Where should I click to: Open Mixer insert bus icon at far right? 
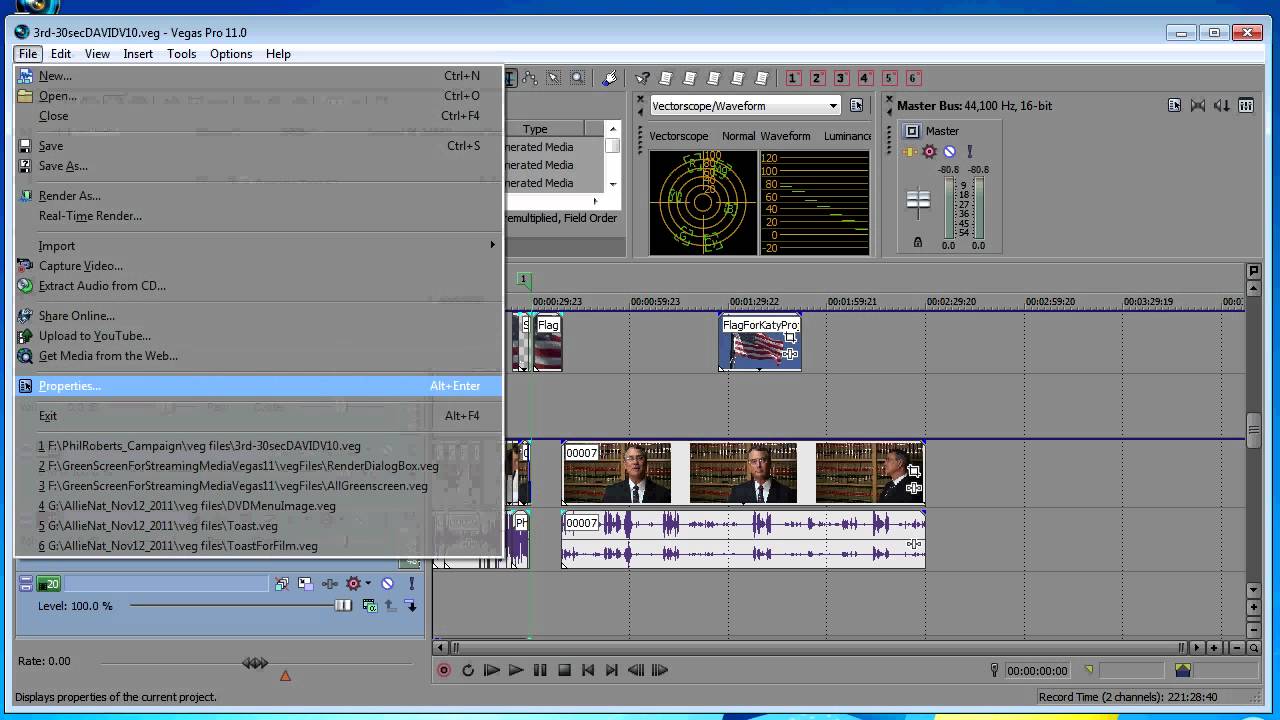[x=1246, y=105]
